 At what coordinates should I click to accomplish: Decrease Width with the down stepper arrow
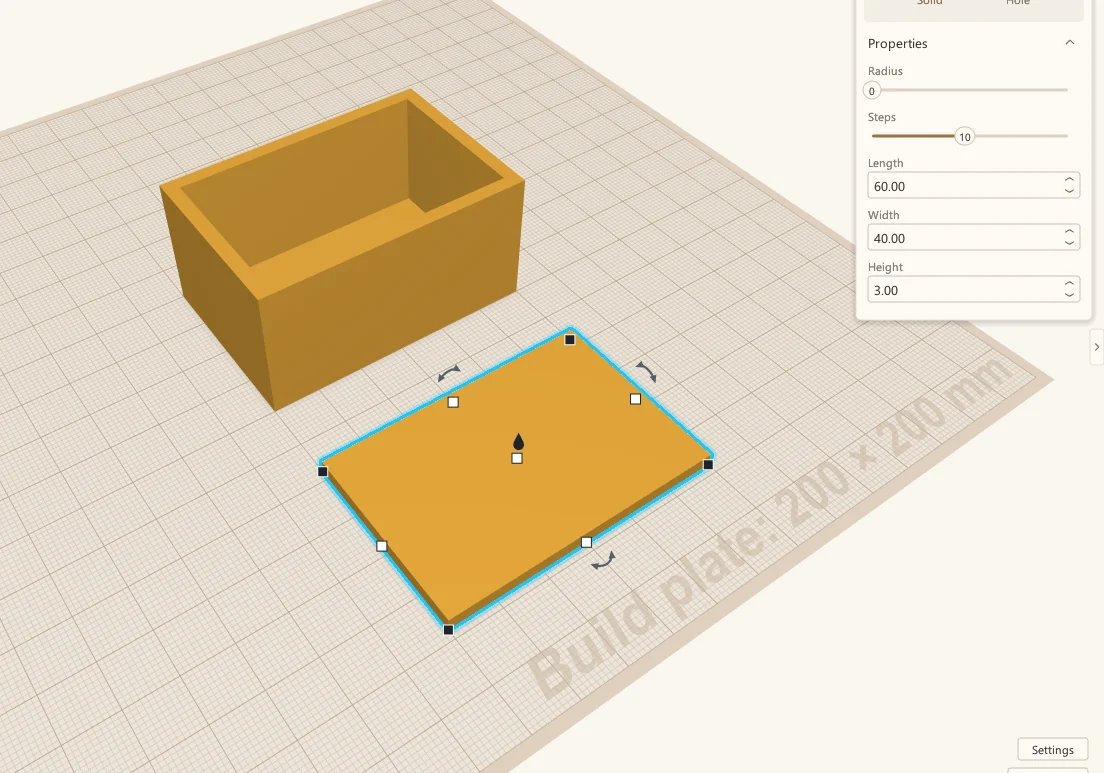(x=1070, y=244)
